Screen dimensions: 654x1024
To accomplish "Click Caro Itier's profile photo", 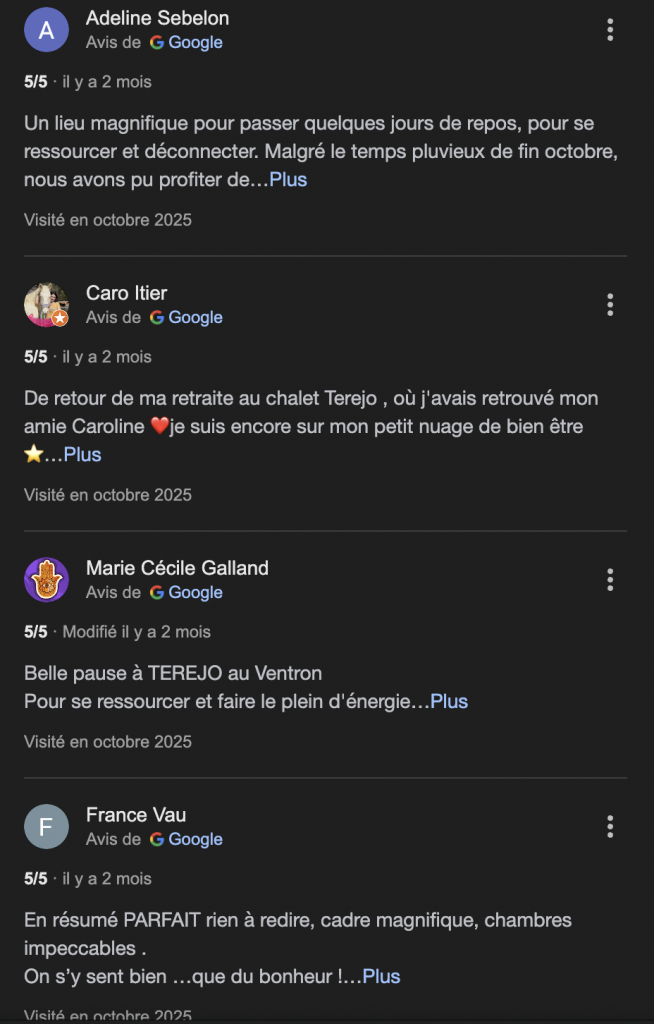I will (x=46, y=305).
